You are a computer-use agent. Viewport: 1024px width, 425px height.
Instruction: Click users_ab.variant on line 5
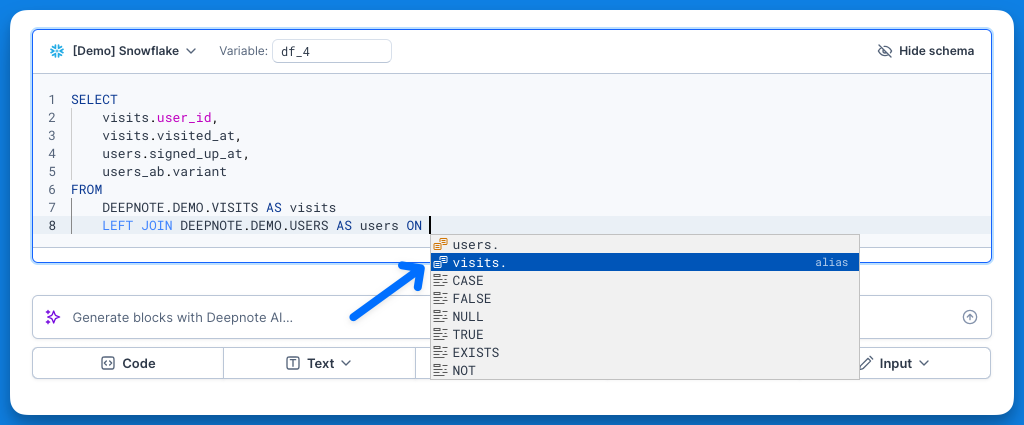point(164,172)
